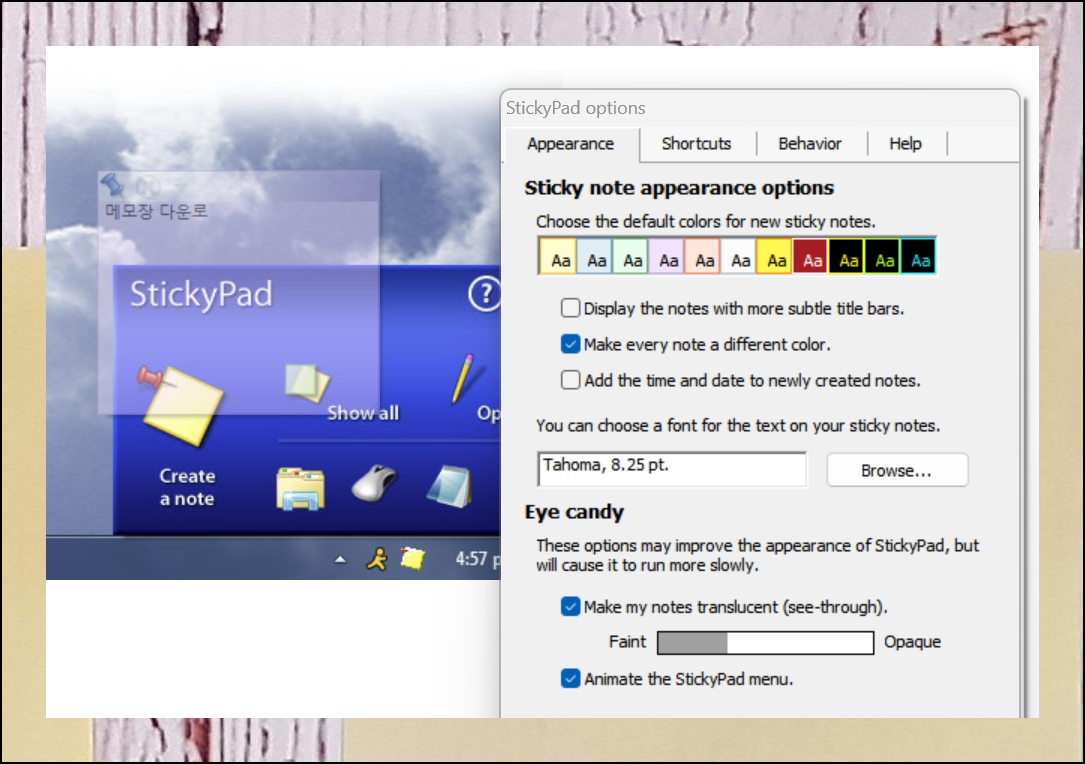Click the Browse... font button

coord(897,471)
